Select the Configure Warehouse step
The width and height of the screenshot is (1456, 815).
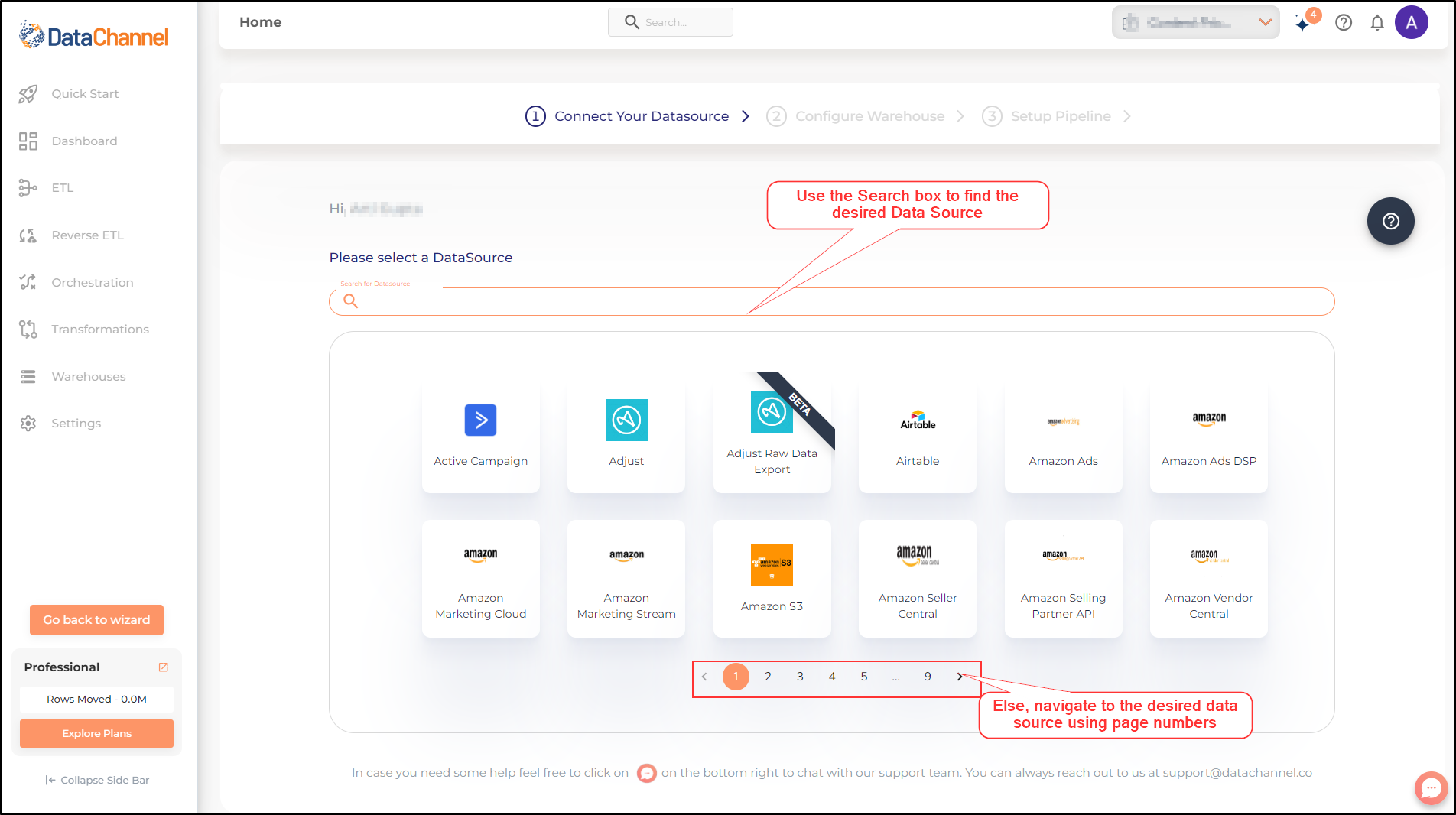(856, 116)
